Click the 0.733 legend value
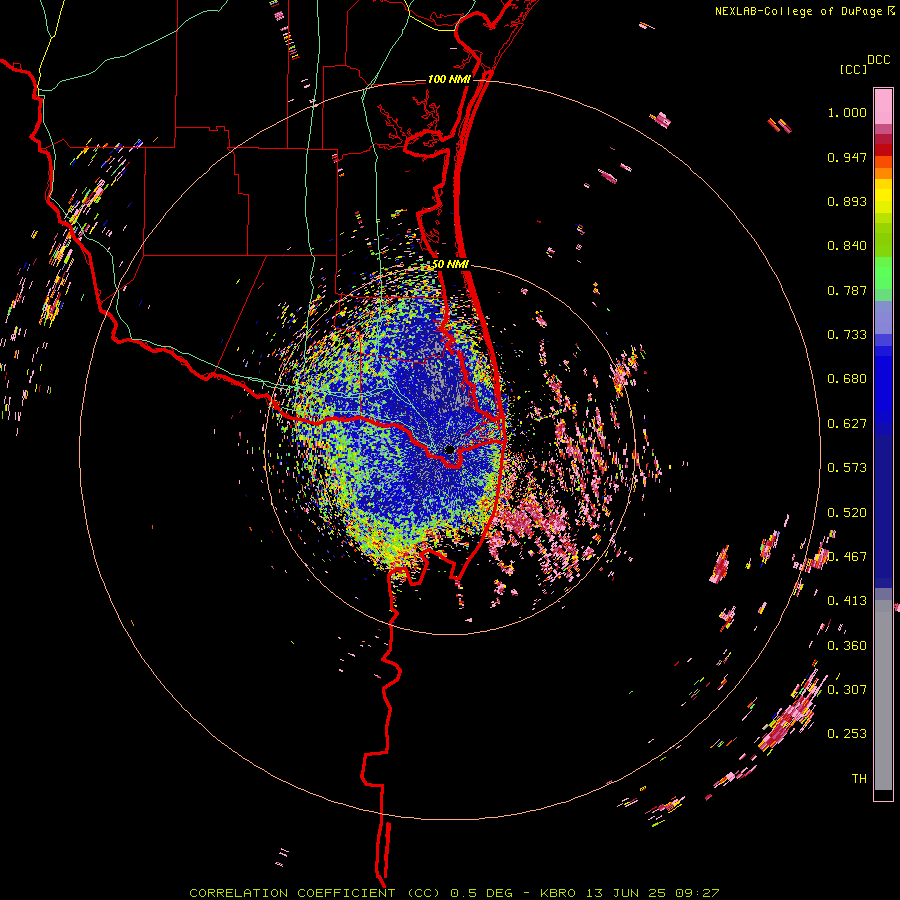This screenshot has height=900, width=900. click(x=847, y=335)
